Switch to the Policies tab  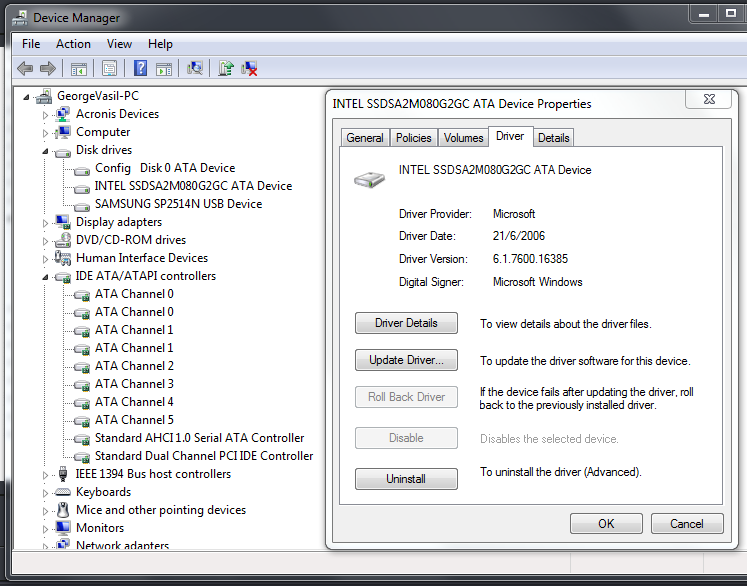pos(414,138)
